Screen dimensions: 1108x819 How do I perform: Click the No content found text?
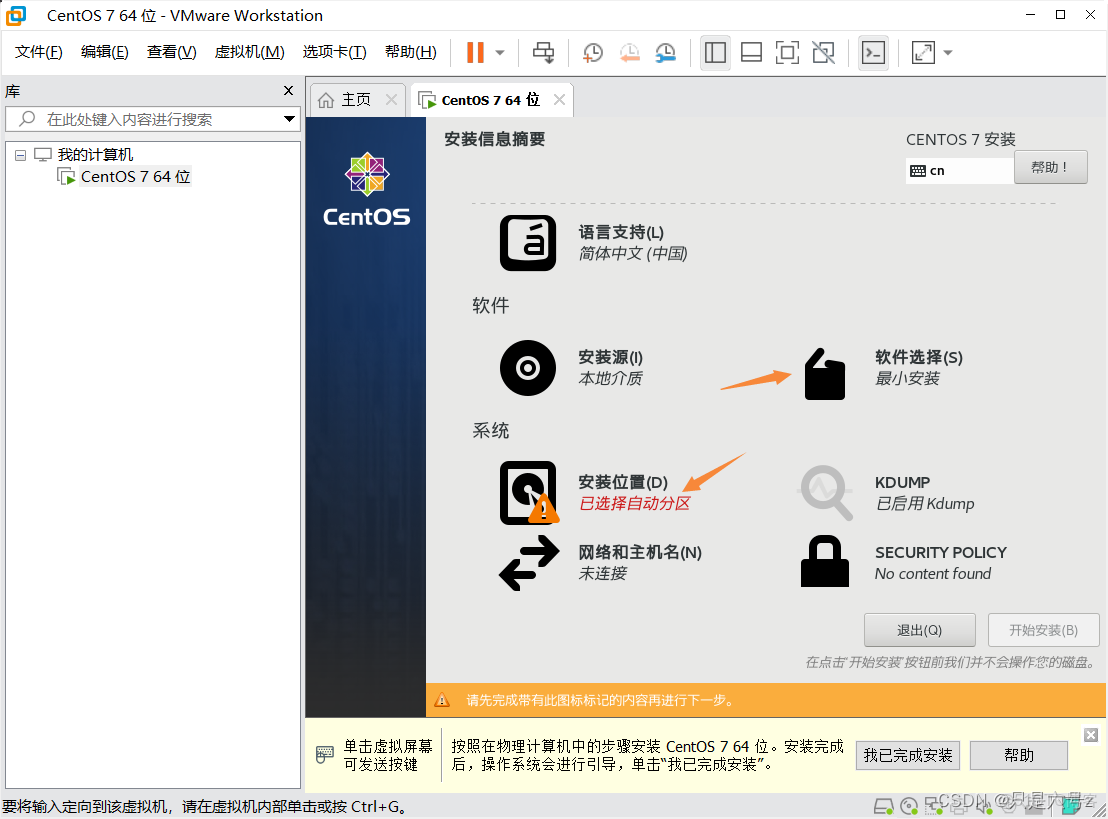point(933,574)
